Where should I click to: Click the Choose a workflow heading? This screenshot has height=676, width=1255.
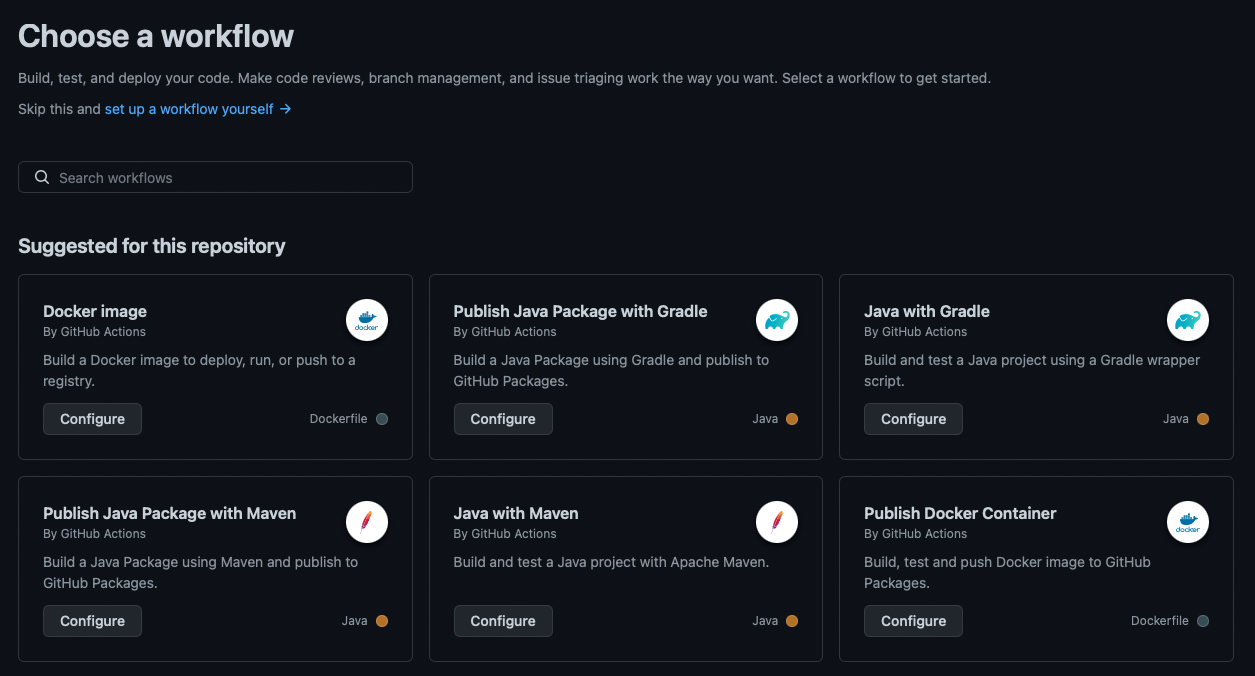(156, 36)
